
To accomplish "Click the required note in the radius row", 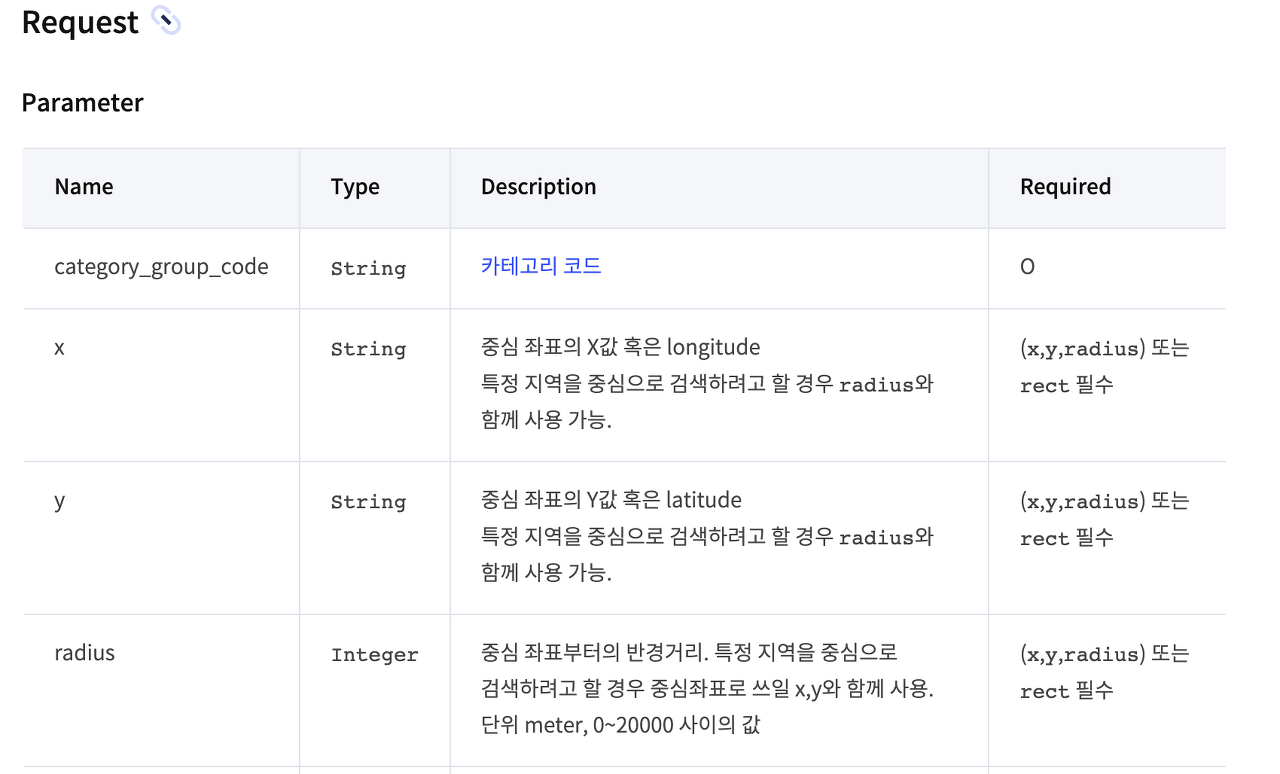I will (1104, 672).
